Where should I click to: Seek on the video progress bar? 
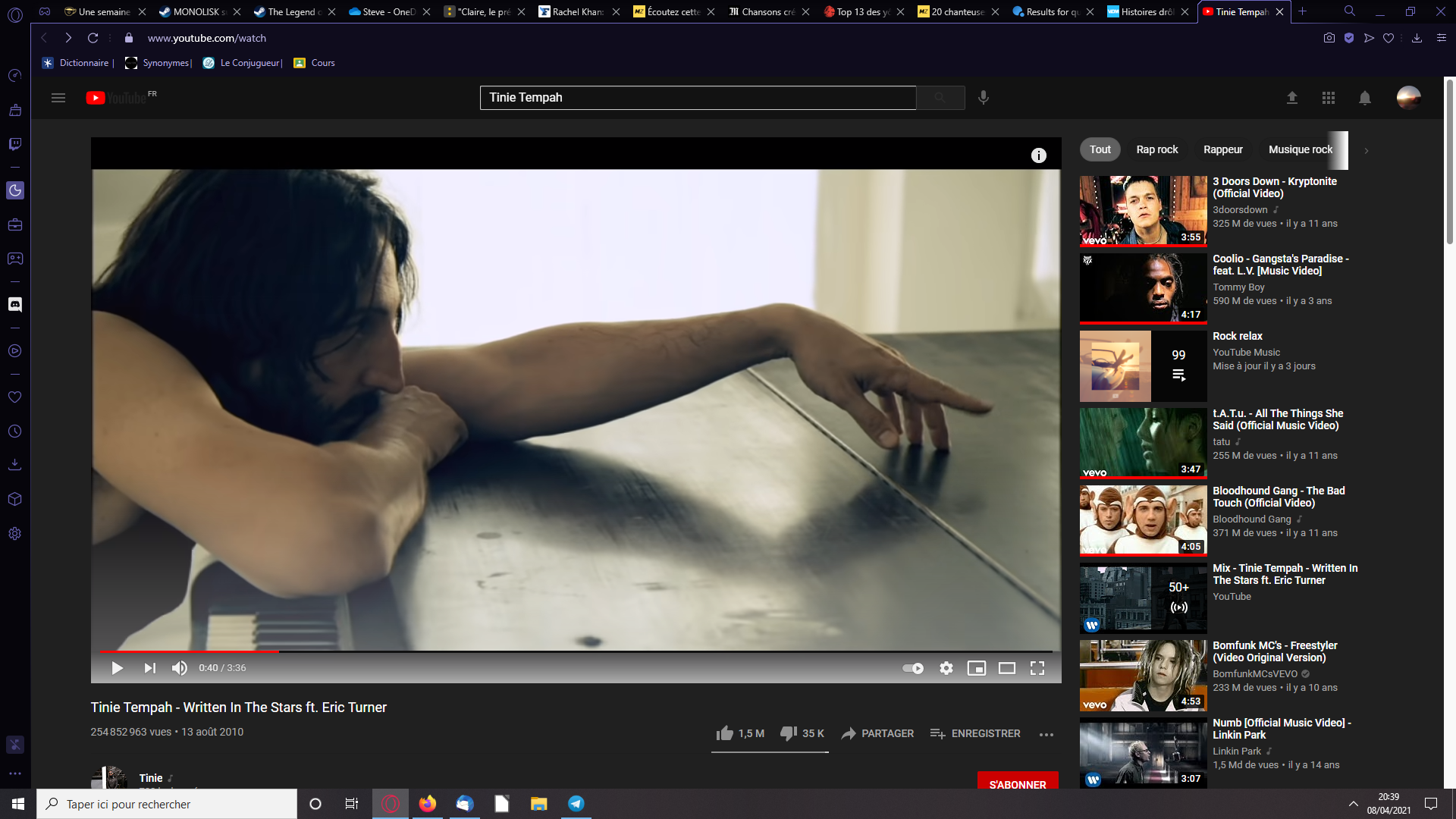(576, 651)
